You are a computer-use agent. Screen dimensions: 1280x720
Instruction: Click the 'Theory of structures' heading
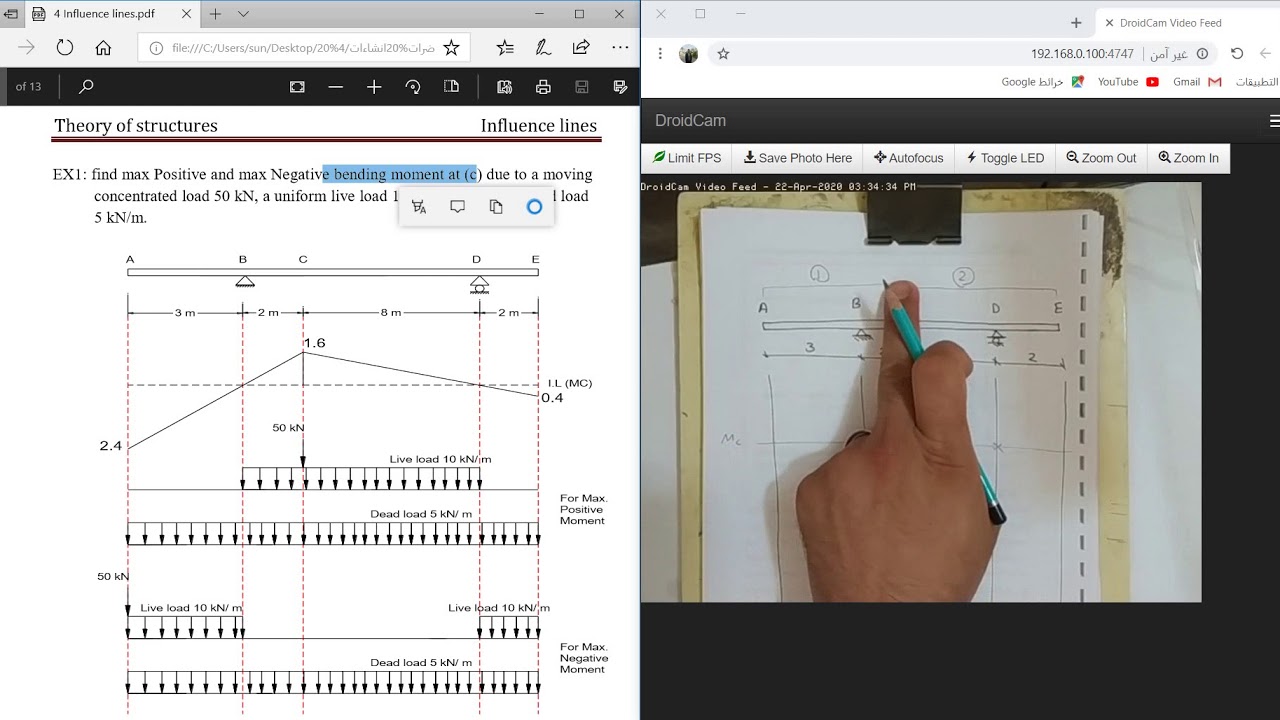(136, 125)
